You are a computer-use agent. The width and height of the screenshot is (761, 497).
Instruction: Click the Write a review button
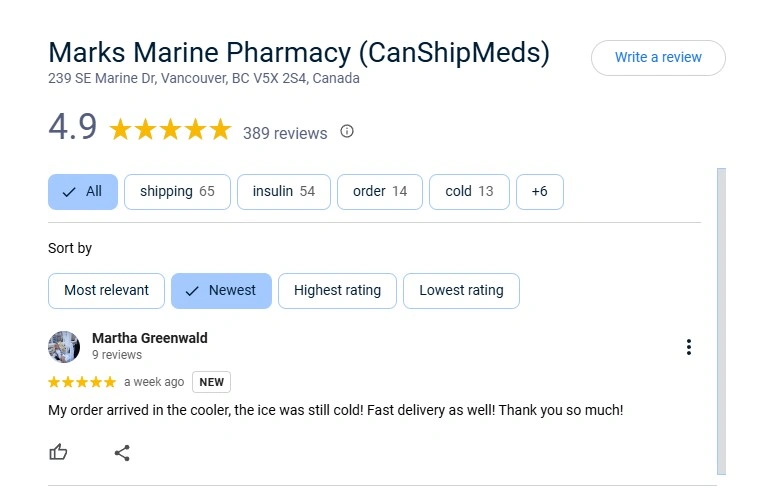658,58
